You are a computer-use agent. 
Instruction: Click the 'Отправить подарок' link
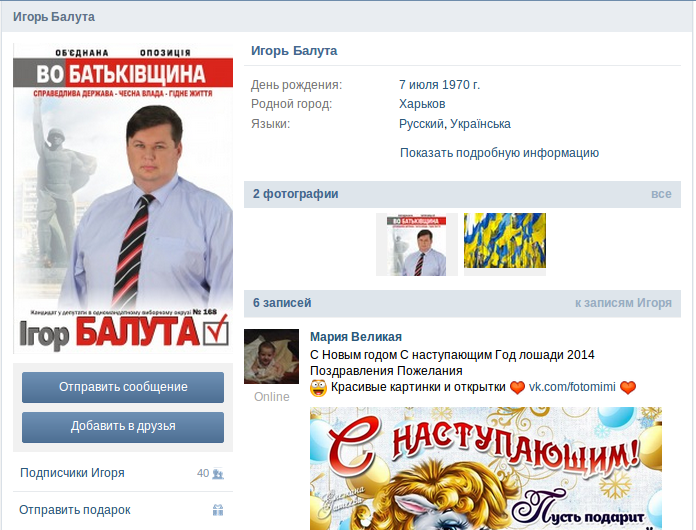click(75, 510)
